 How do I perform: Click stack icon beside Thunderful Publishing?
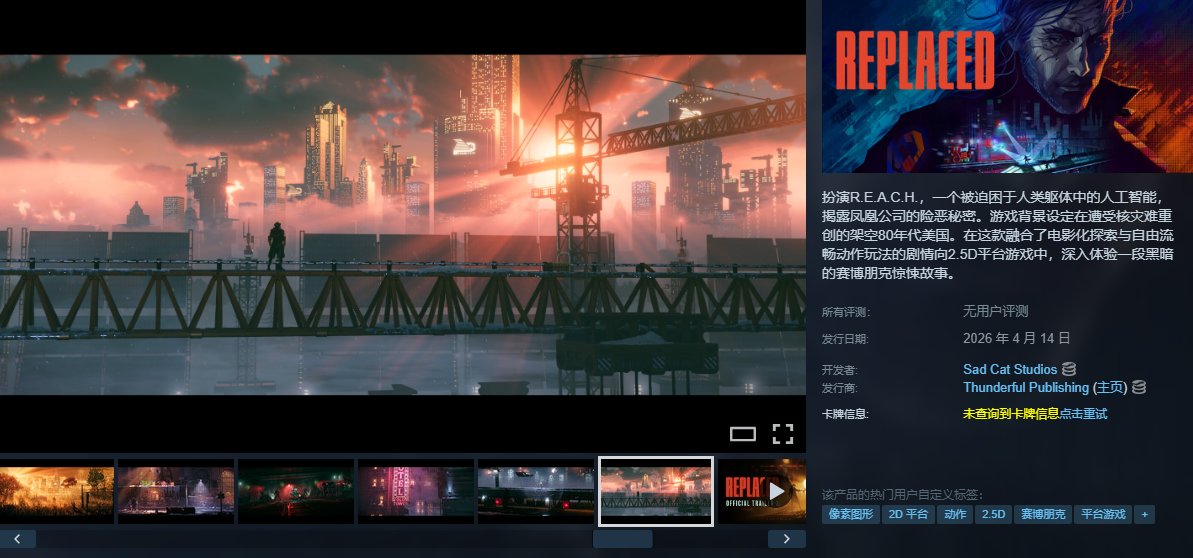click(1138, 387)
